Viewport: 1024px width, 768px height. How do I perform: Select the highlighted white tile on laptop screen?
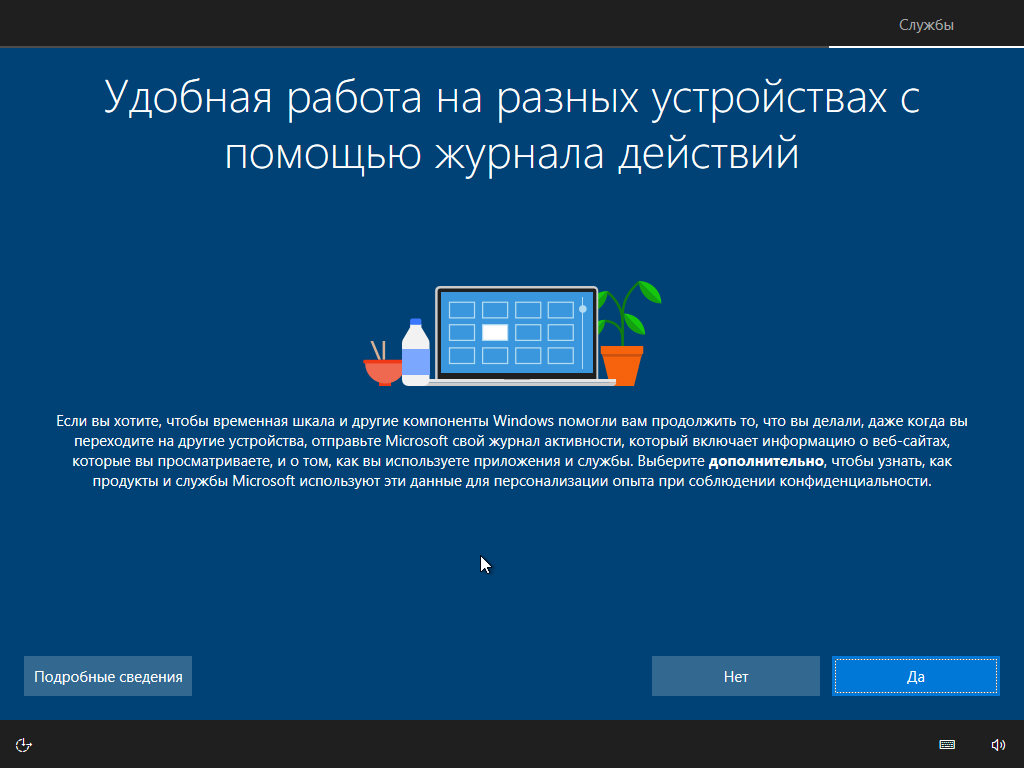click(x=495, y=332)
